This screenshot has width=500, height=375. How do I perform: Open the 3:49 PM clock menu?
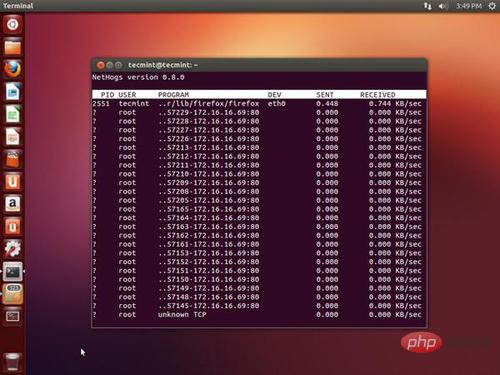pos(469,6)
